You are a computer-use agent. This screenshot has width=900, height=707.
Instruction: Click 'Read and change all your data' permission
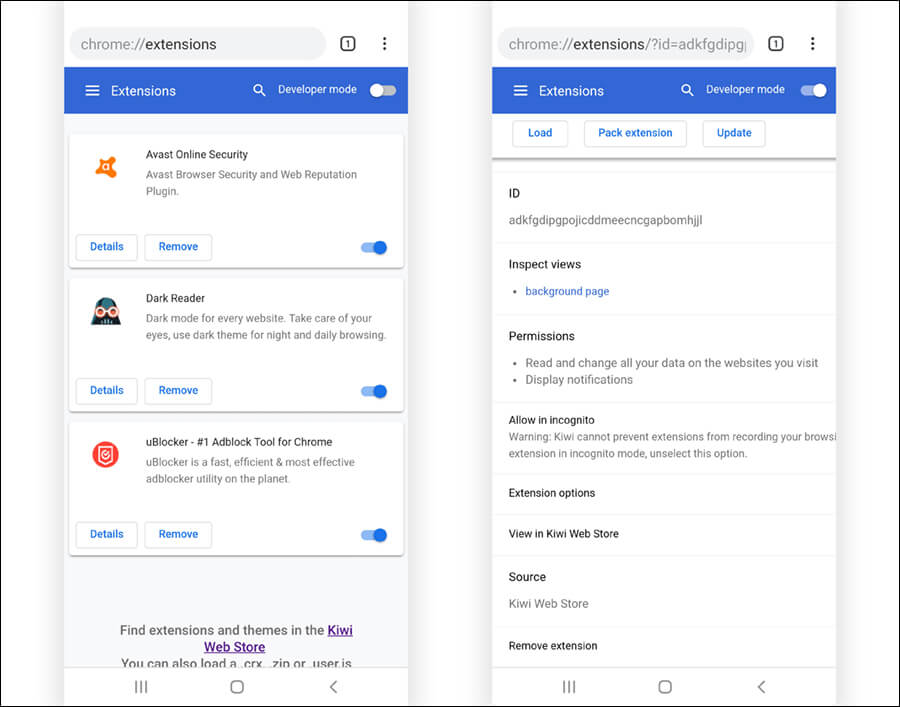672,363
